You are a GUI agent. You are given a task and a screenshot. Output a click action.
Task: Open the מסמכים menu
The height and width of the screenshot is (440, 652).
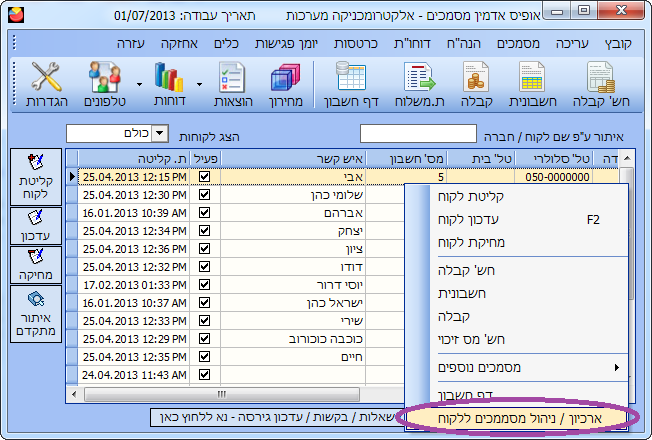coord(518,44)
